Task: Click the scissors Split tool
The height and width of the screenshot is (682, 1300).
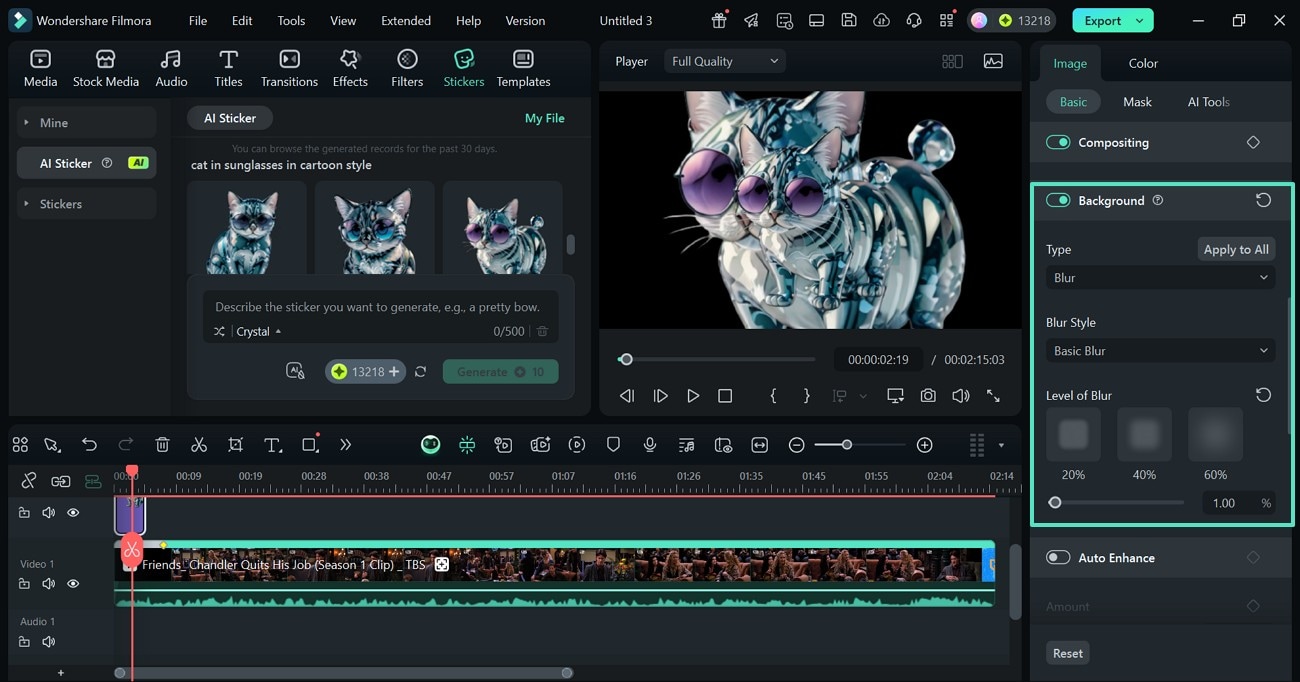Action: click(199, 445)
